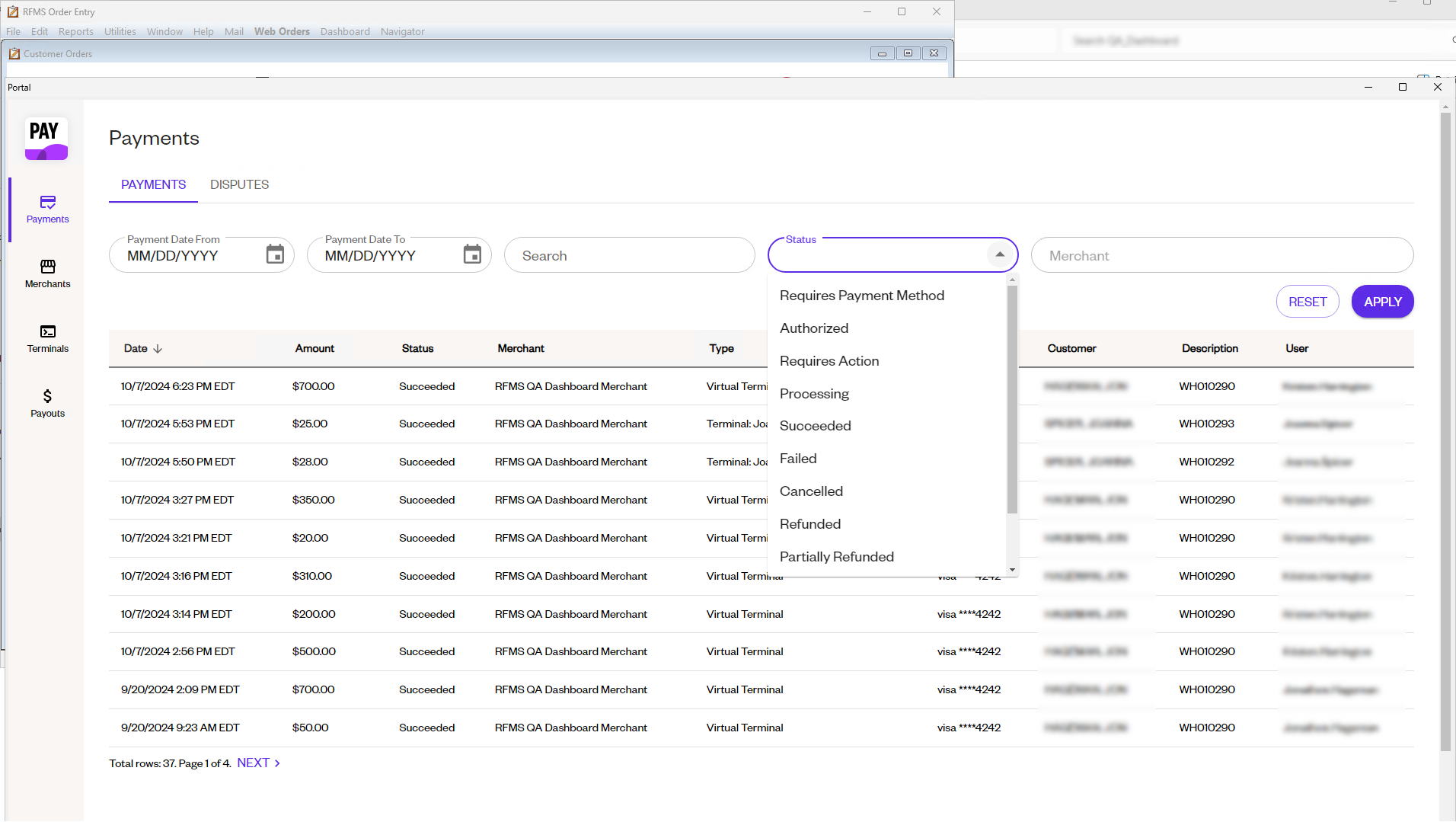Open the Web Orders menu

pyautogui.click(x=282, y=31)
